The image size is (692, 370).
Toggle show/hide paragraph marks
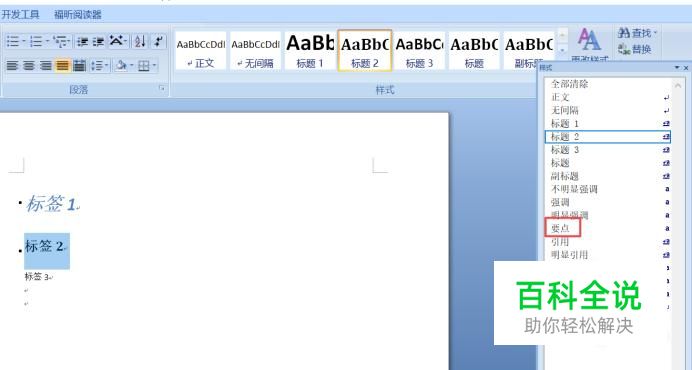pos(158,42)
